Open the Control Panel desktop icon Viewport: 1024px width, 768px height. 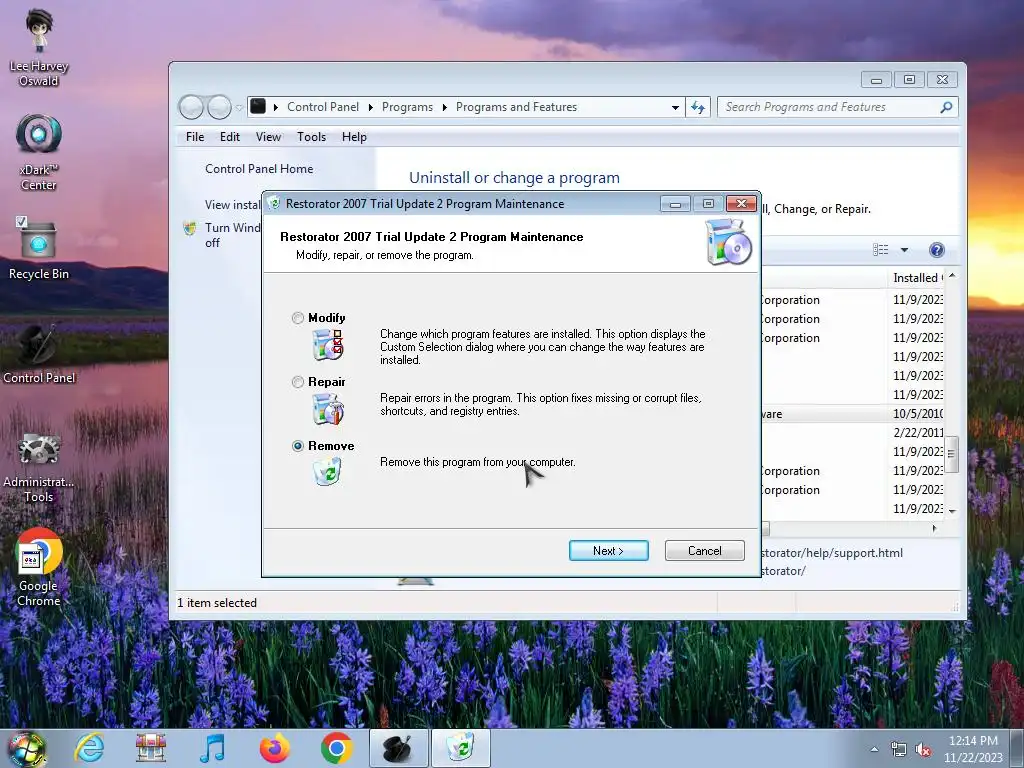tap(39, 354)
